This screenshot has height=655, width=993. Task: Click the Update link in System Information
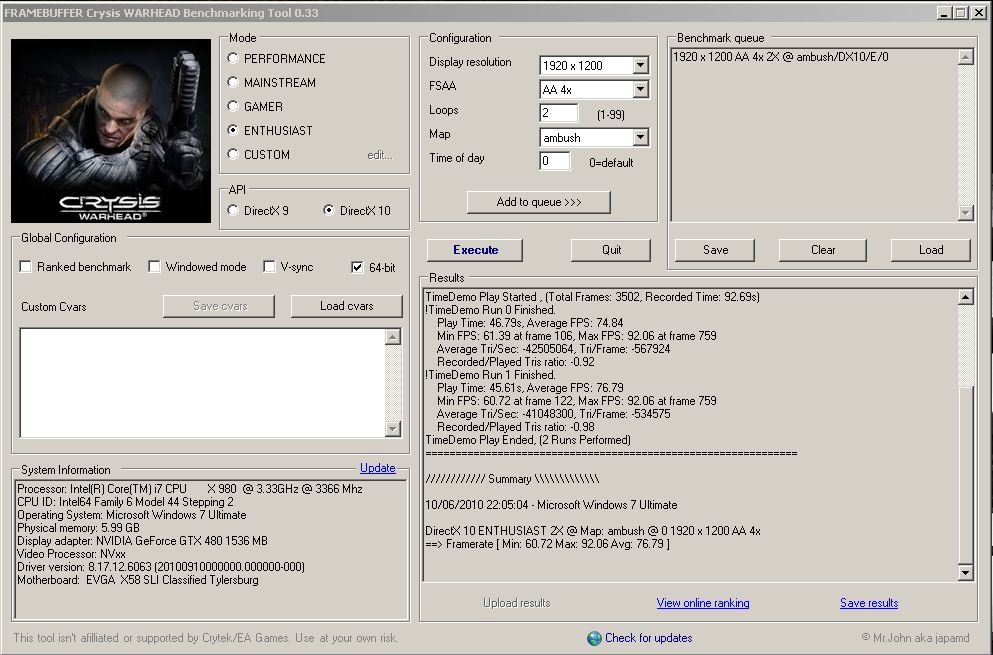[377, 468]
